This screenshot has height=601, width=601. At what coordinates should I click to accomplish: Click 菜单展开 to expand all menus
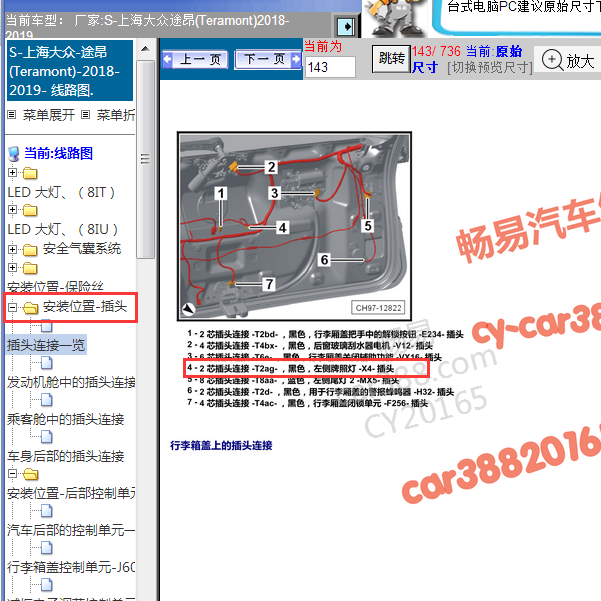click(x=49, y=115)
